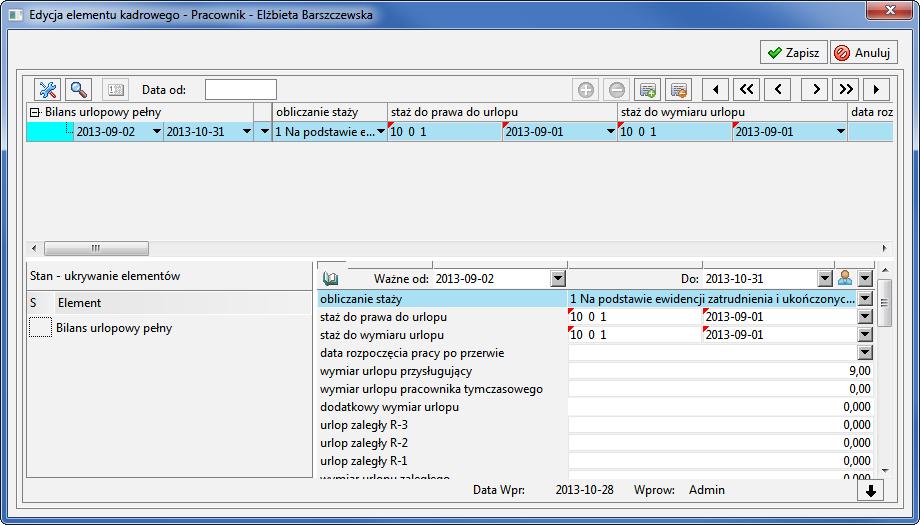Click the obliczanie staży label row in details
Viewport: 920px width, 525px height.
(x=442, y=299)
